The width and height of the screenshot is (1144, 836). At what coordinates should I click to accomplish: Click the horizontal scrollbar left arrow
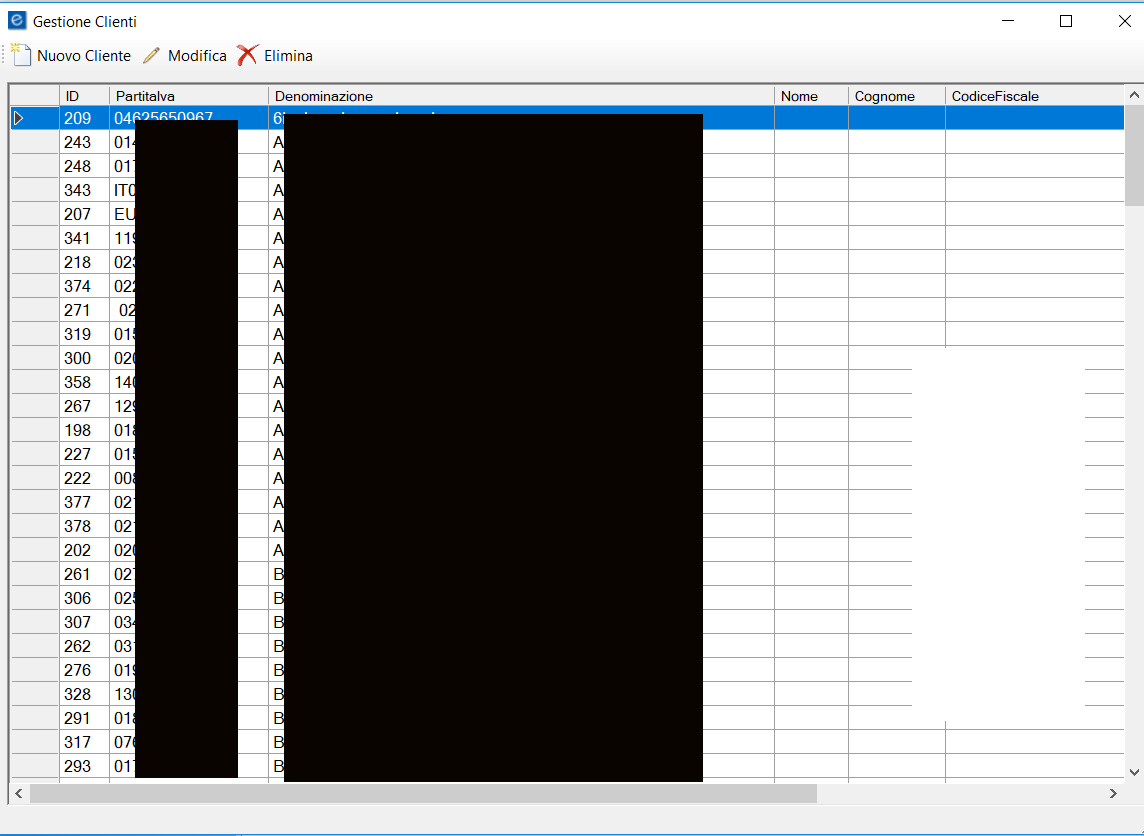pos(19,794)
